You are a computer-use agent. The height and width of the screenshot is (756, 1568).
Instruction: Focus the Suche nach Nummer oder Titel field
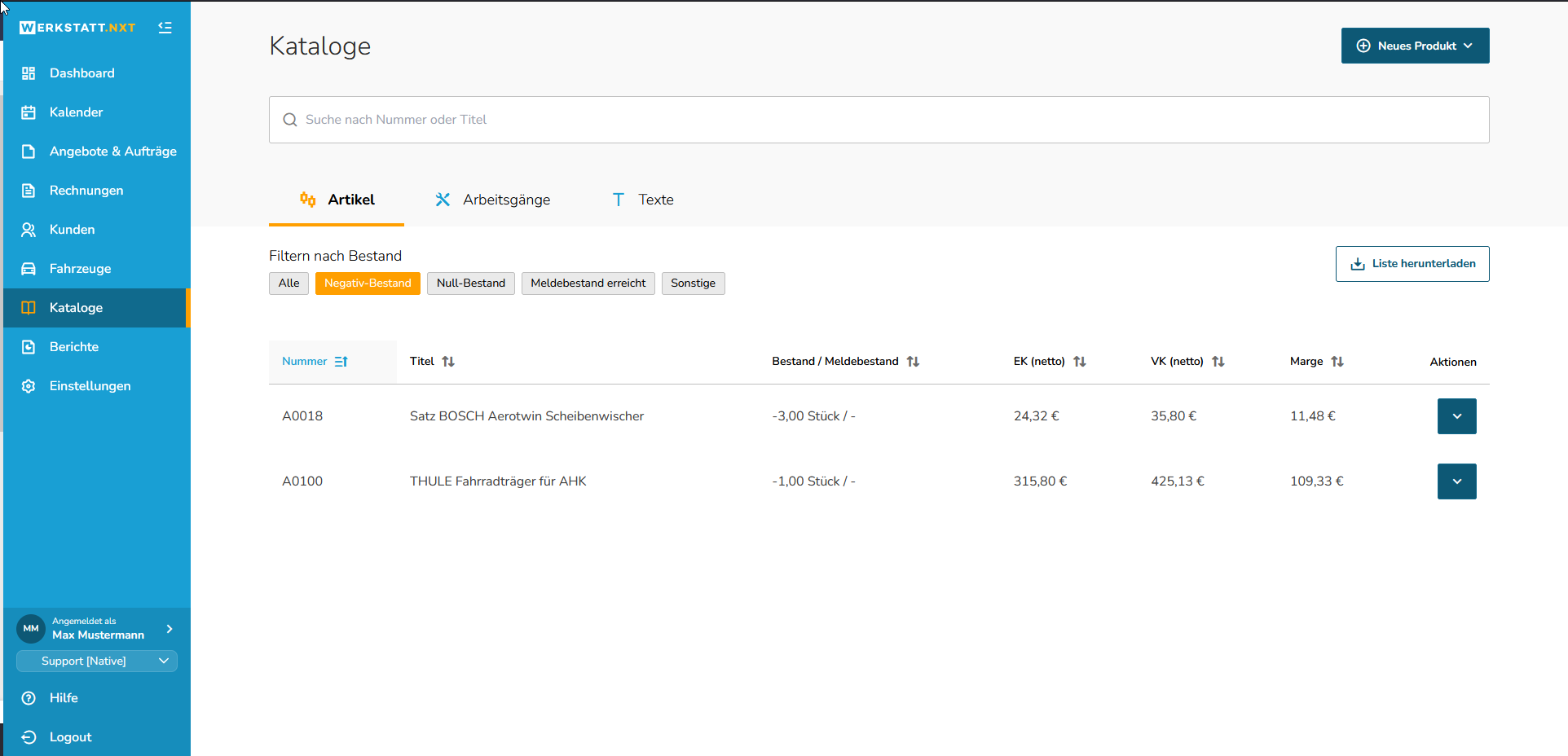click(879, 120)
